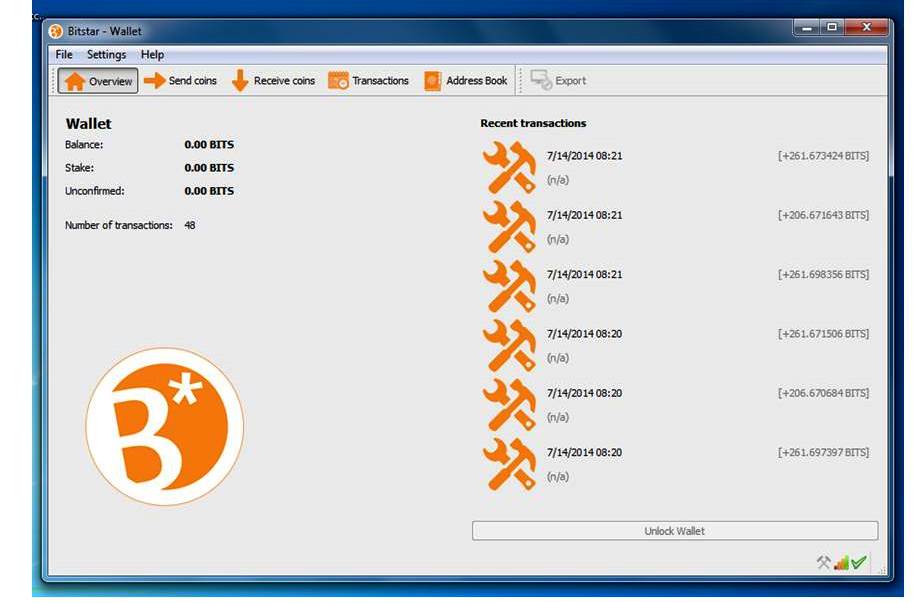This screenshot has height=603, width=913.
Task: Click the Unlock Wallet button
Action: 675,531
